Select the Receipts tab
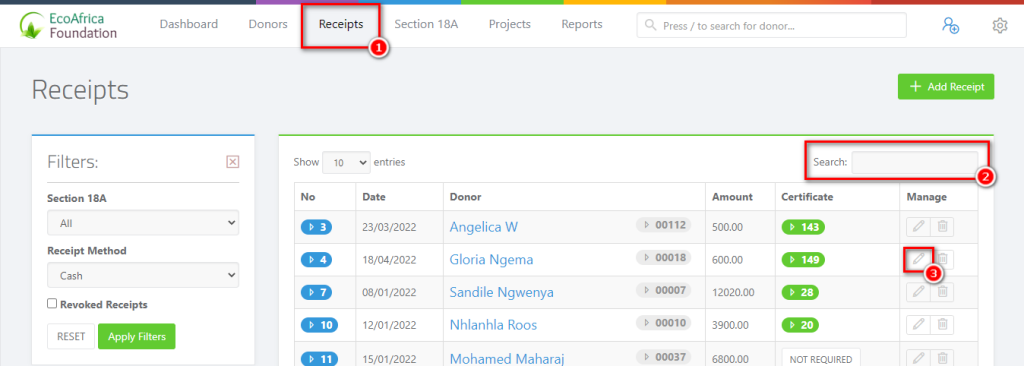 [x=341, y=25]
